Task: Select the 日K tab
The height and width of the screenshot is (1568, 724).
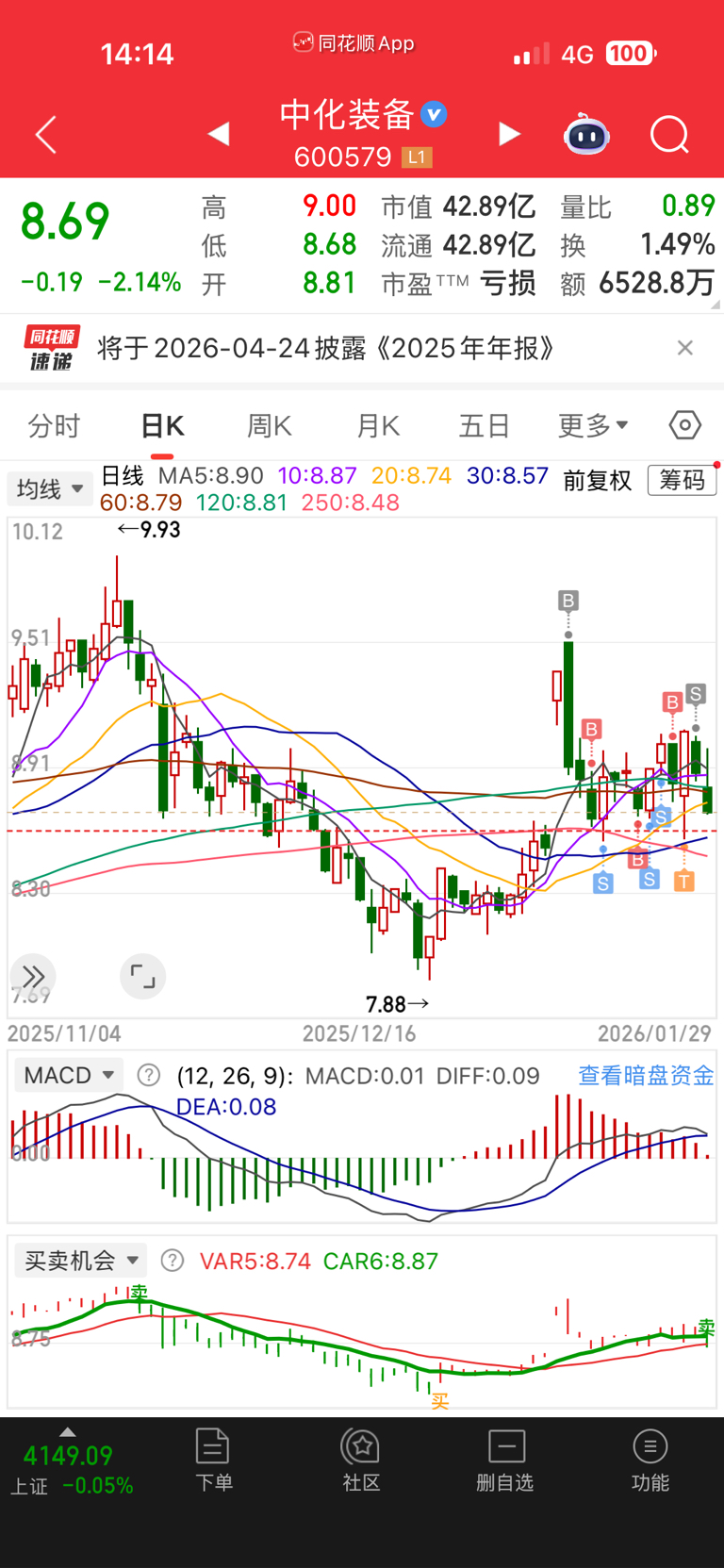Action: coord(162,426)
